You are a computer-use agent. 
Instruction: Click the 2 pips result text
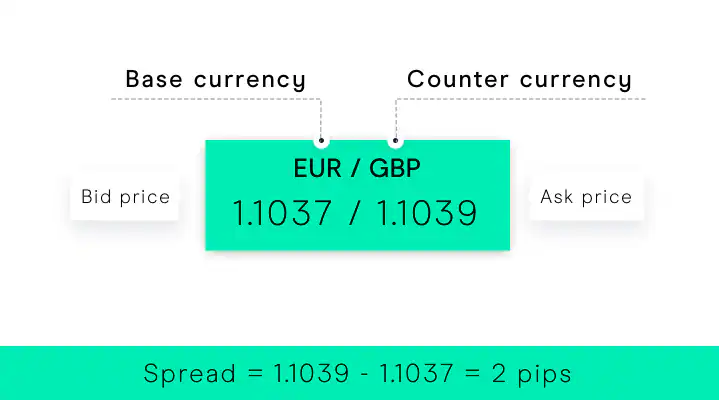tap(535, 375)
